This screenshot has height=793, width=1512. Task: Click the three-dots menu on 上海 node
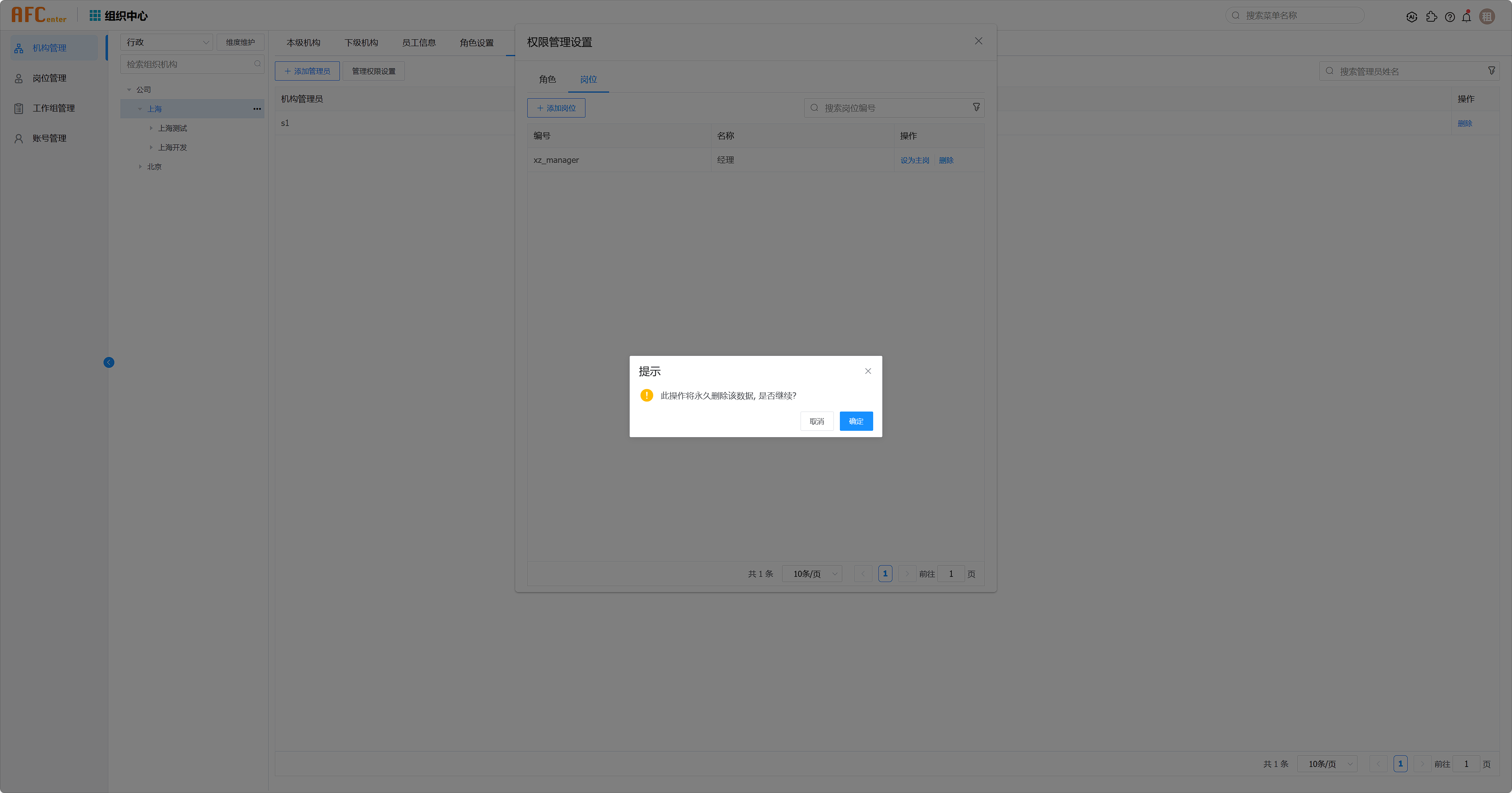257,109
